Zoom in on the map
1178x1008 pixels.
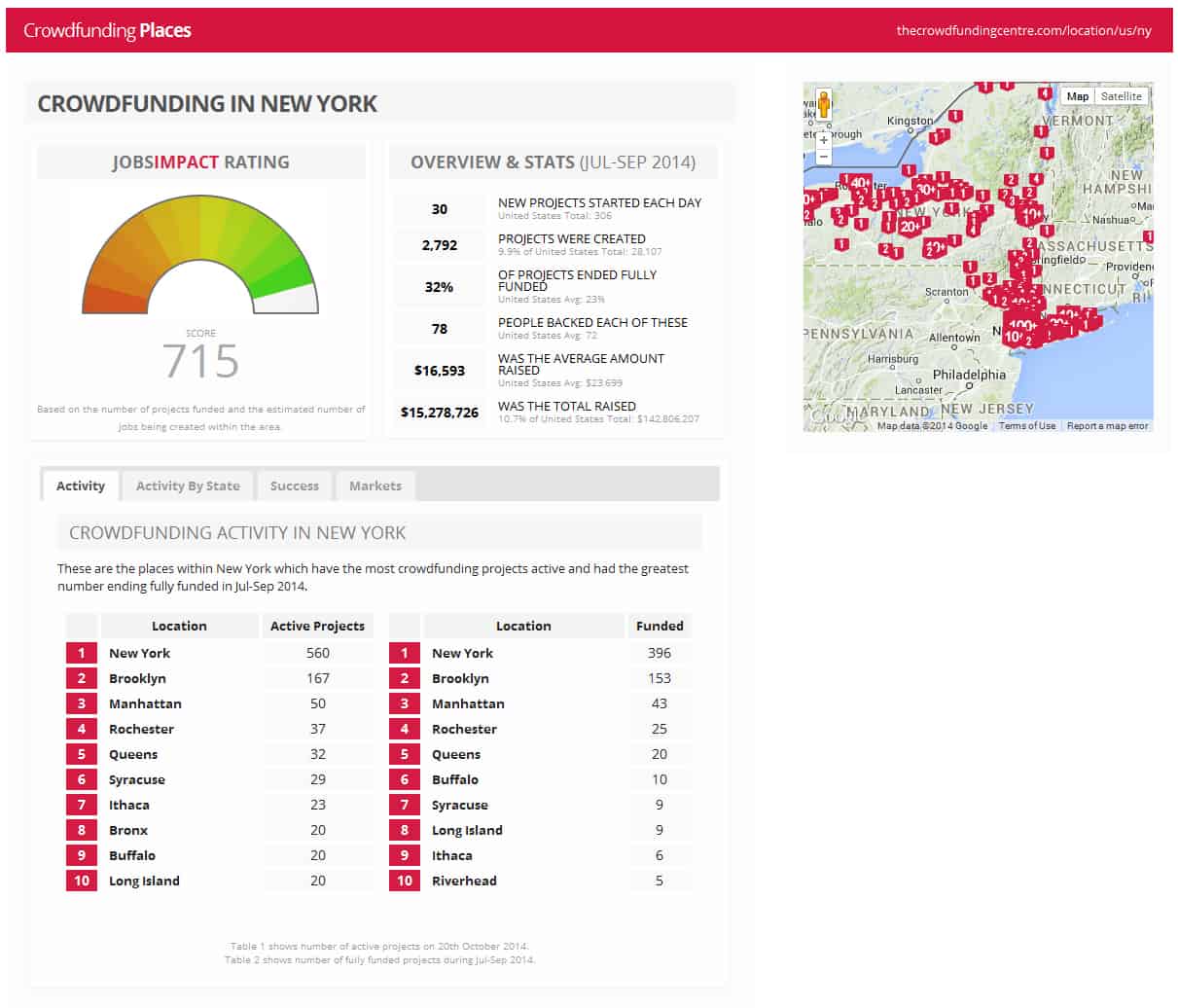click(824, 139)
